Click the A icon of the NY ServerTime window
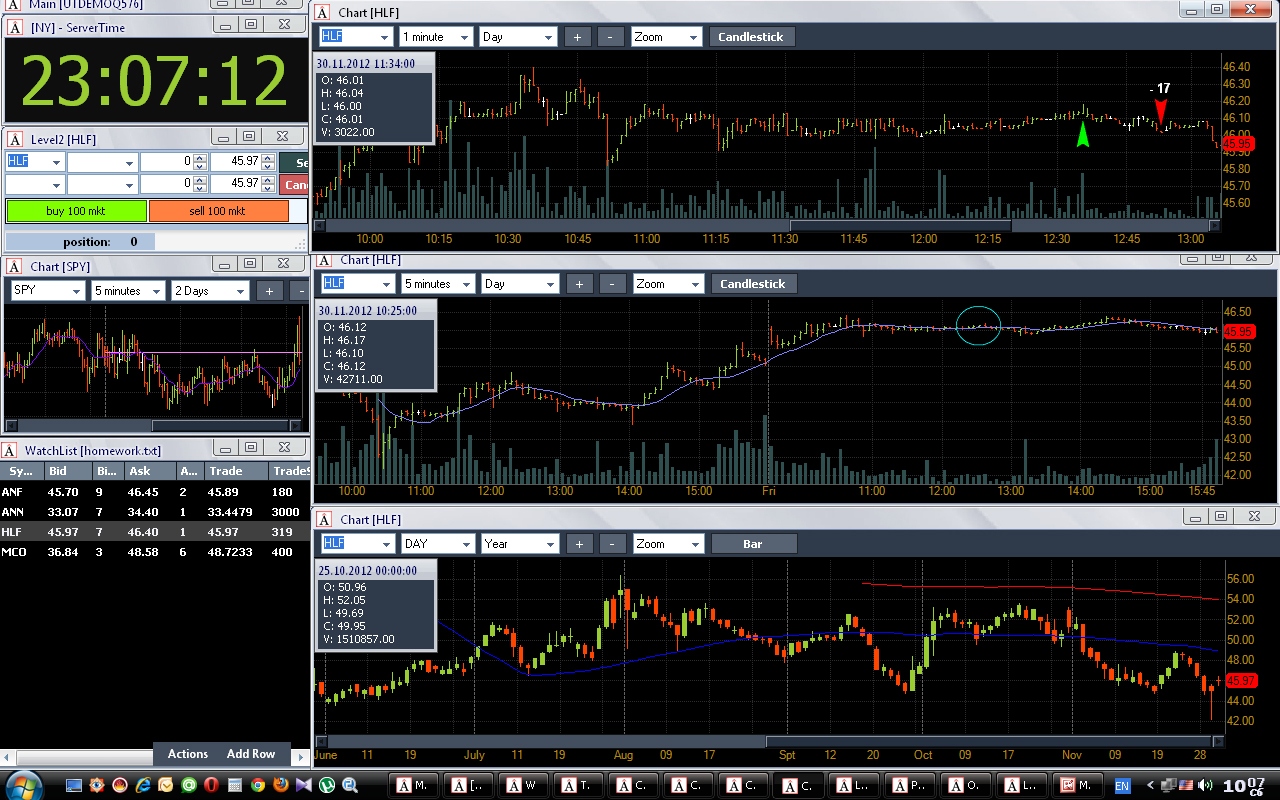Image resolution: width=1280 pixels, height=800 pixels. point(15,27)
